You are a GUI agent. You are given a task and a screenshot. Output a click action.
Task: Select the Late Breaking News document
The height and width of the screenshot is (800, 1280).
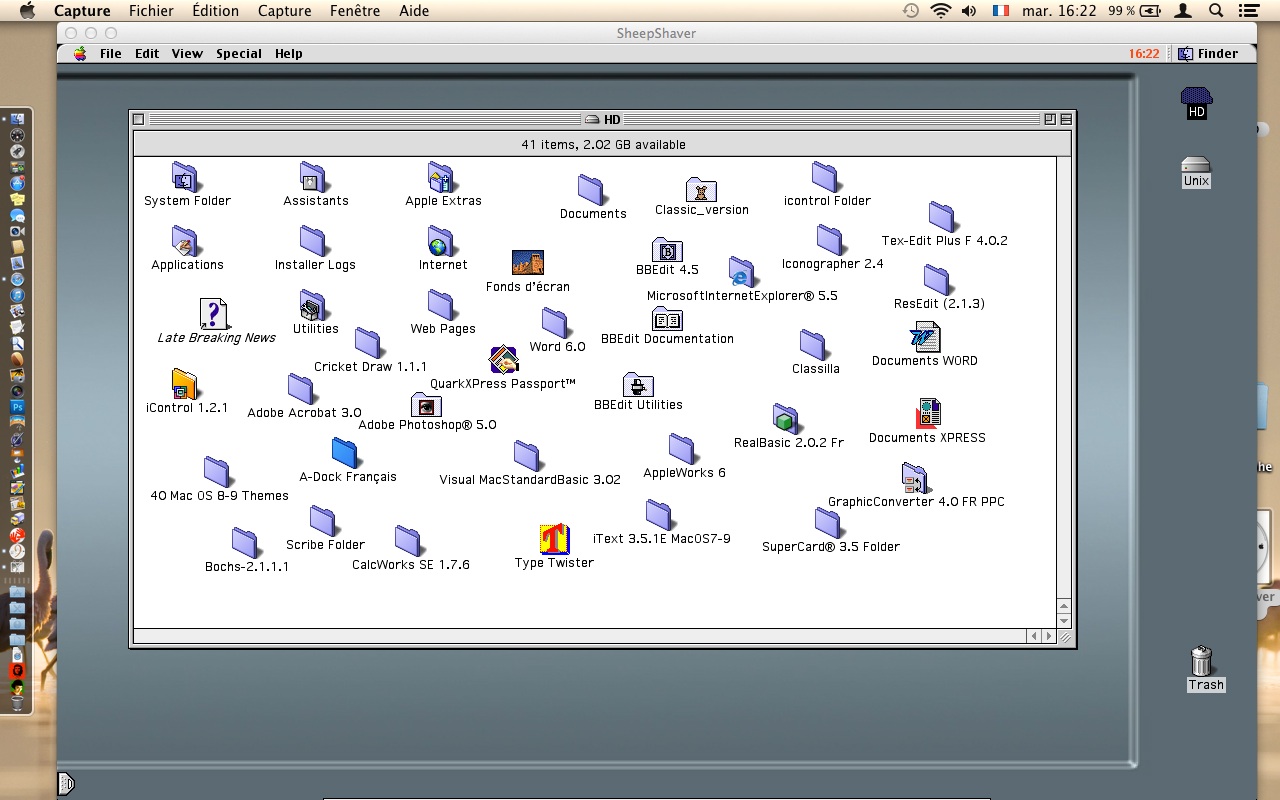click(214, 314)
